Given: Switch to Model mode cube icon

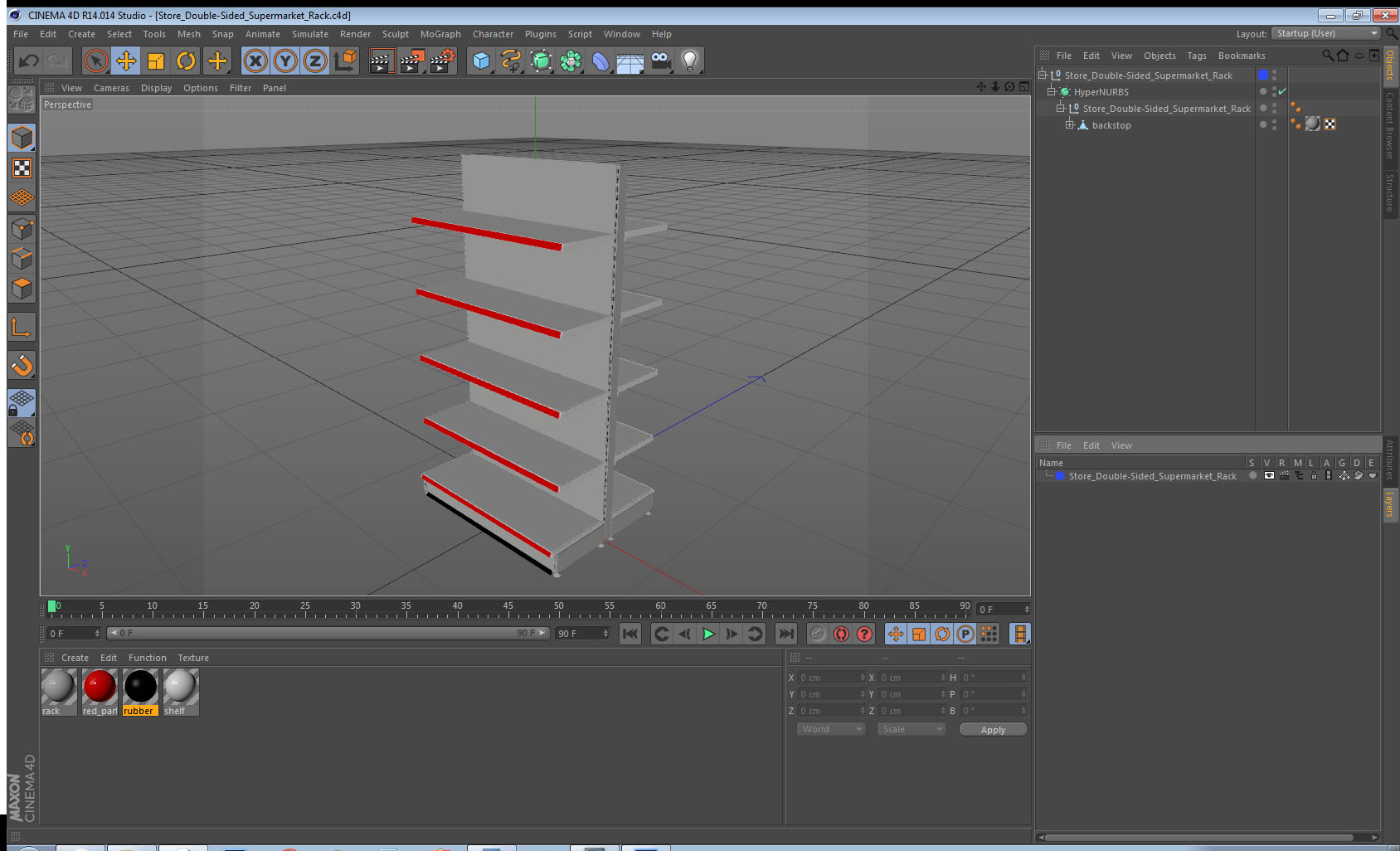Looking at the screenshot, I should [22, 138].
